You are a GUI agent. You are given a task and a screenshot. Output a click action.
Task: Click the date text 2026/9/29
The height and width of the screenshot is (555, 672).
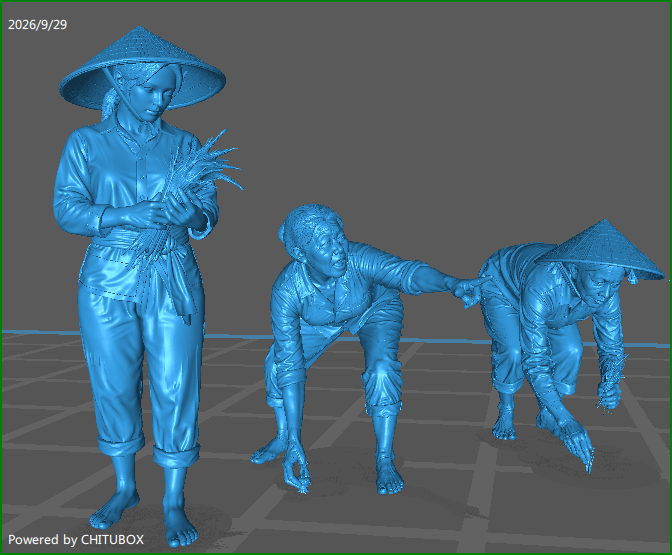38,25
